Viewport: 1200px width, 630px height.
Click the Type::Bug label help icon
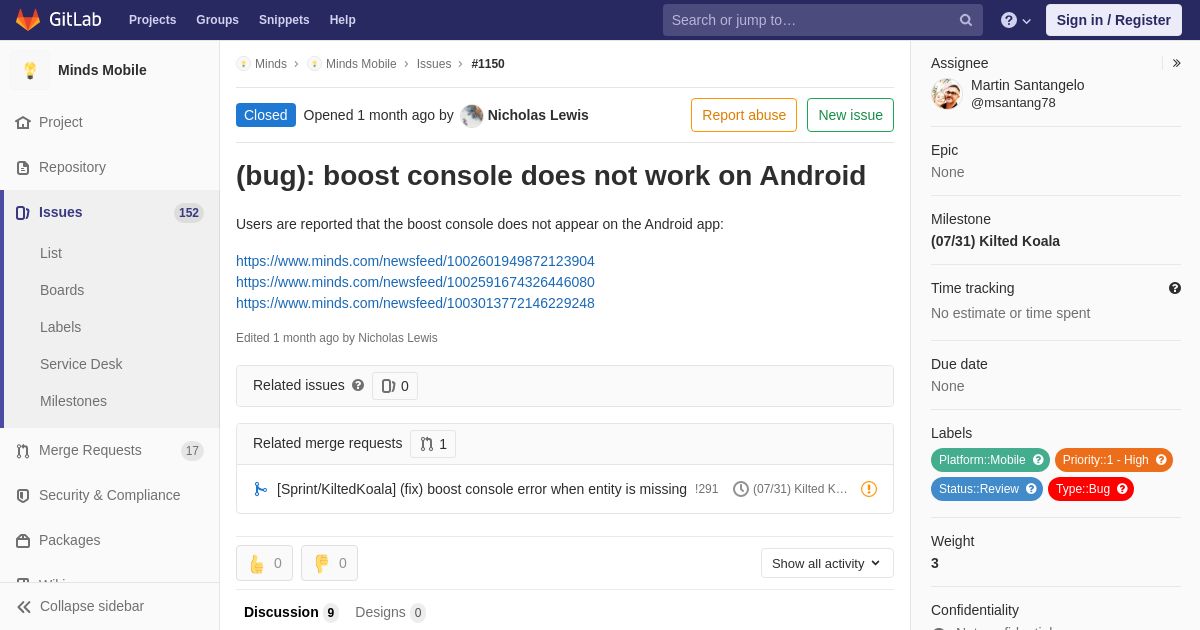click(x=1122, y=489)
